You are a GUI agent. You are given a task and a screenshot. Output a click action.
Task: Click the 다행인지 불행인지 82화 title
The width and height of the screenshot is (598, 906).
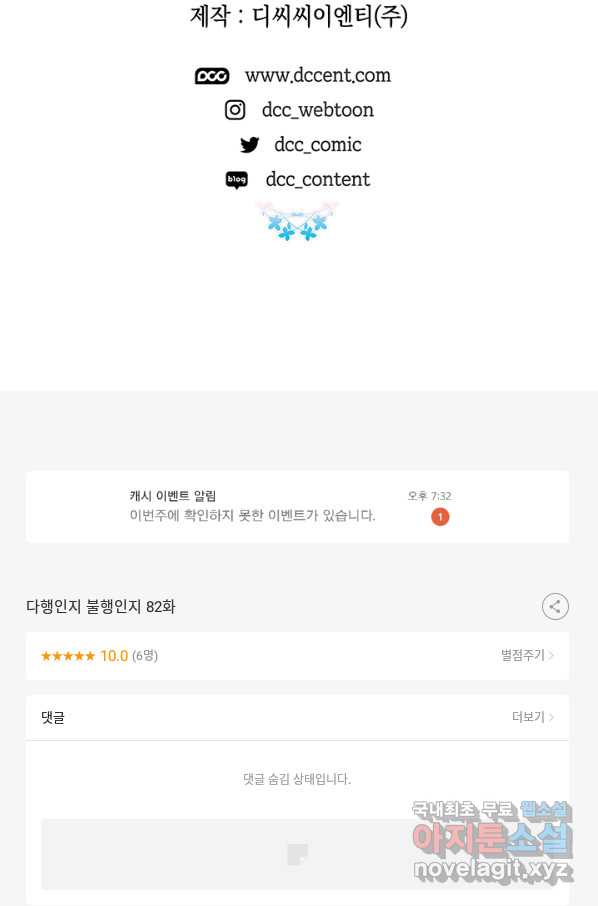[x=101, y=607]
